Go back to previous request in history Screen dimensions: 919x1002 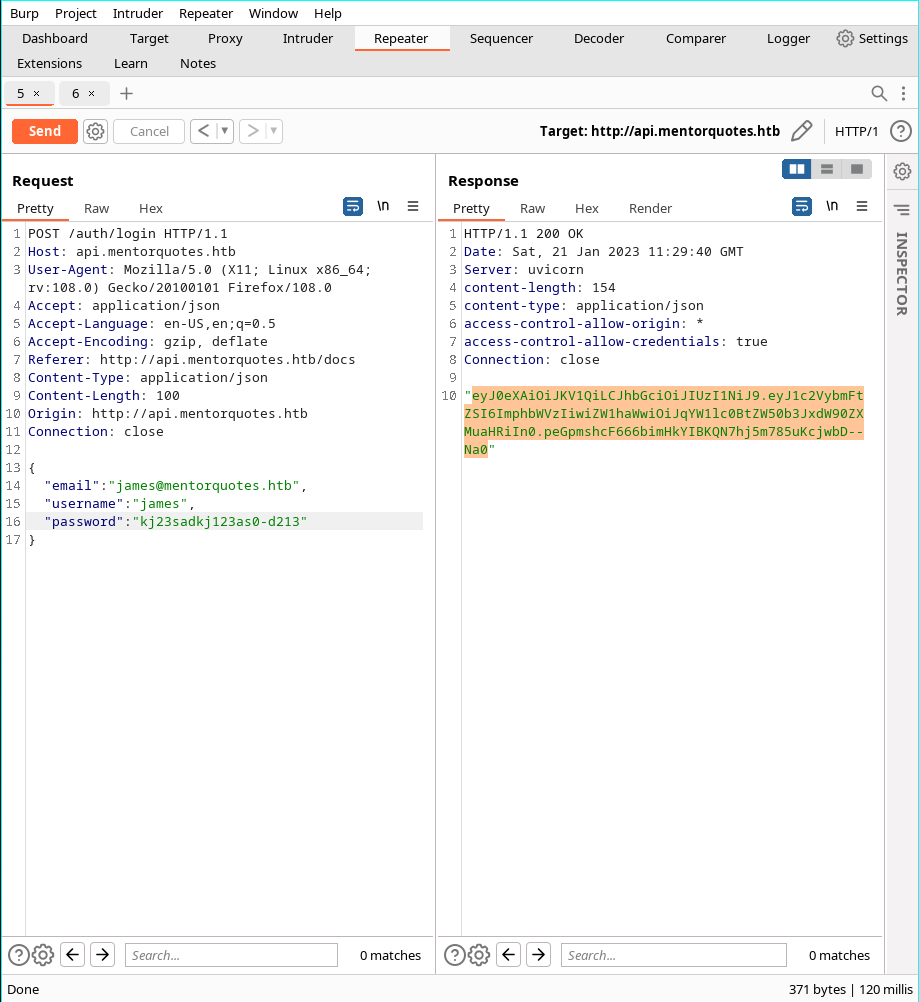pos(203,131)
